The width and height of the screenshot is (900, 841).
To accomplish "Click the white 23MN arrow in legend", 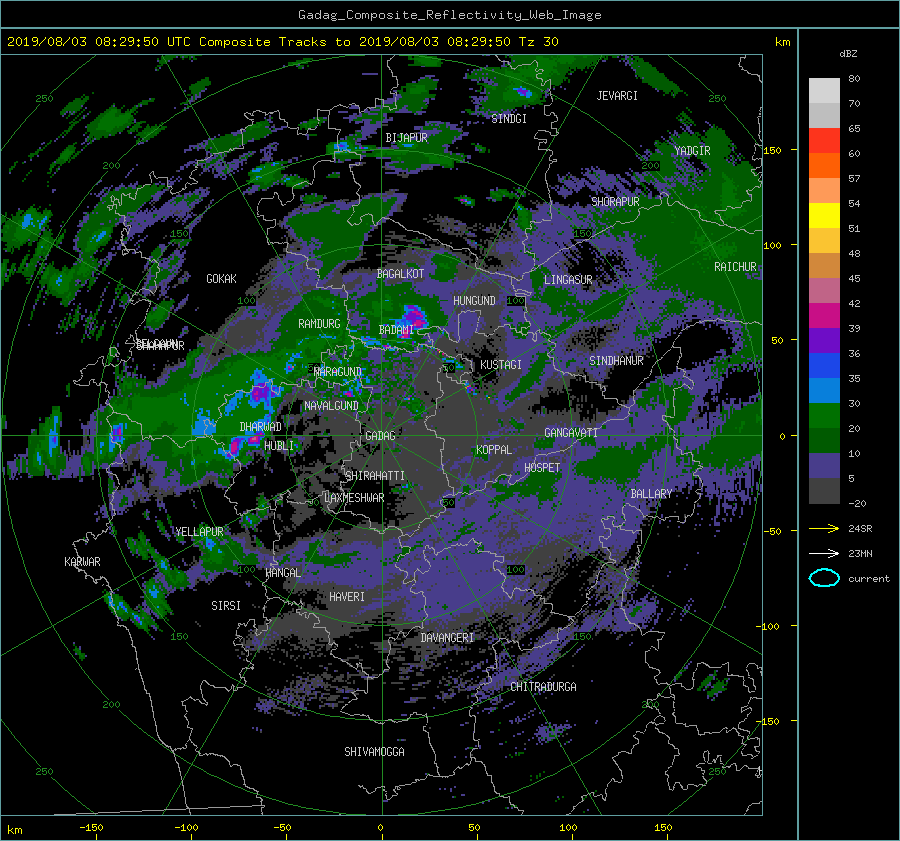I will [824, 553].
